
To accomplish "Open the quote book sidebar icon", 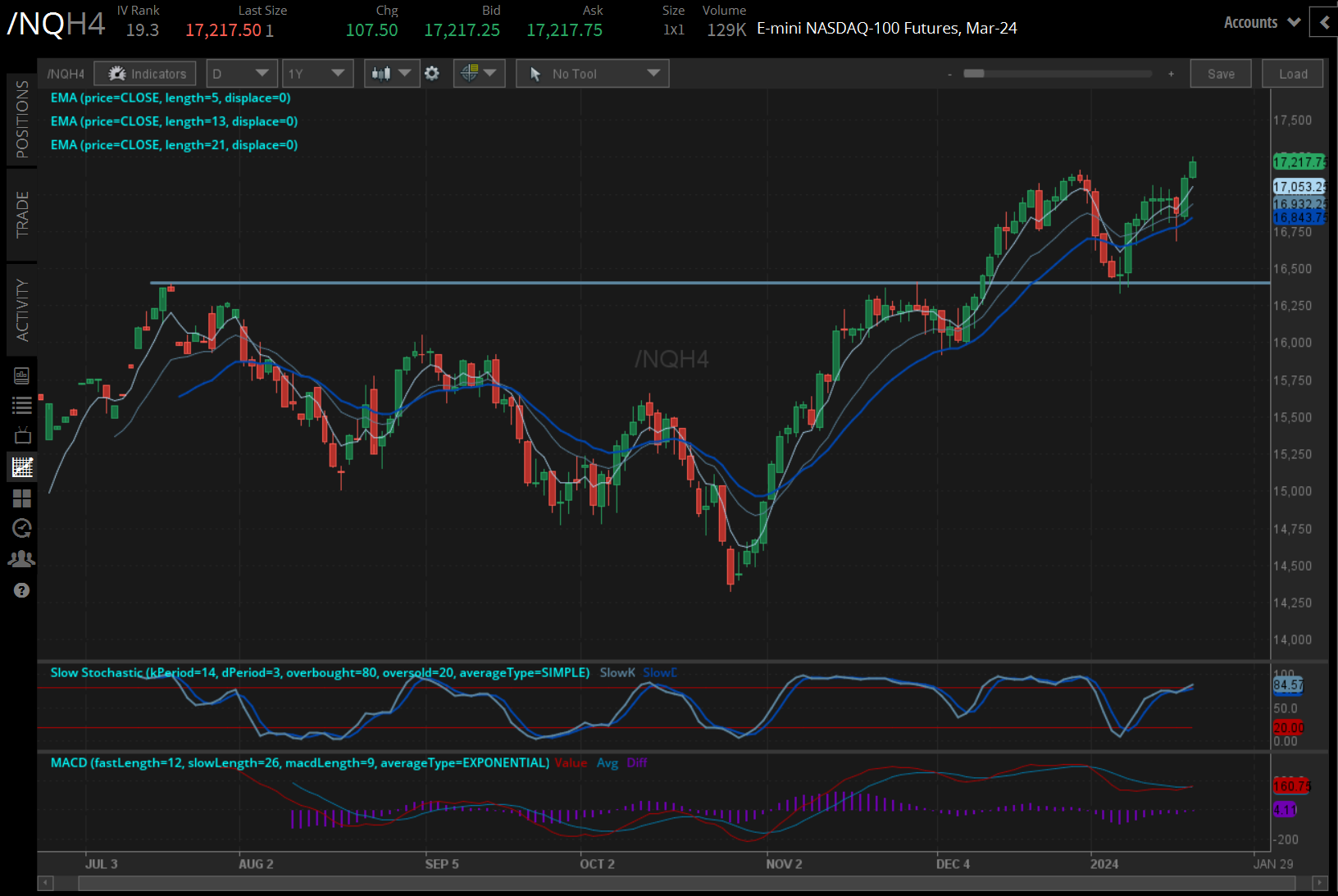I will pos(22,375).
